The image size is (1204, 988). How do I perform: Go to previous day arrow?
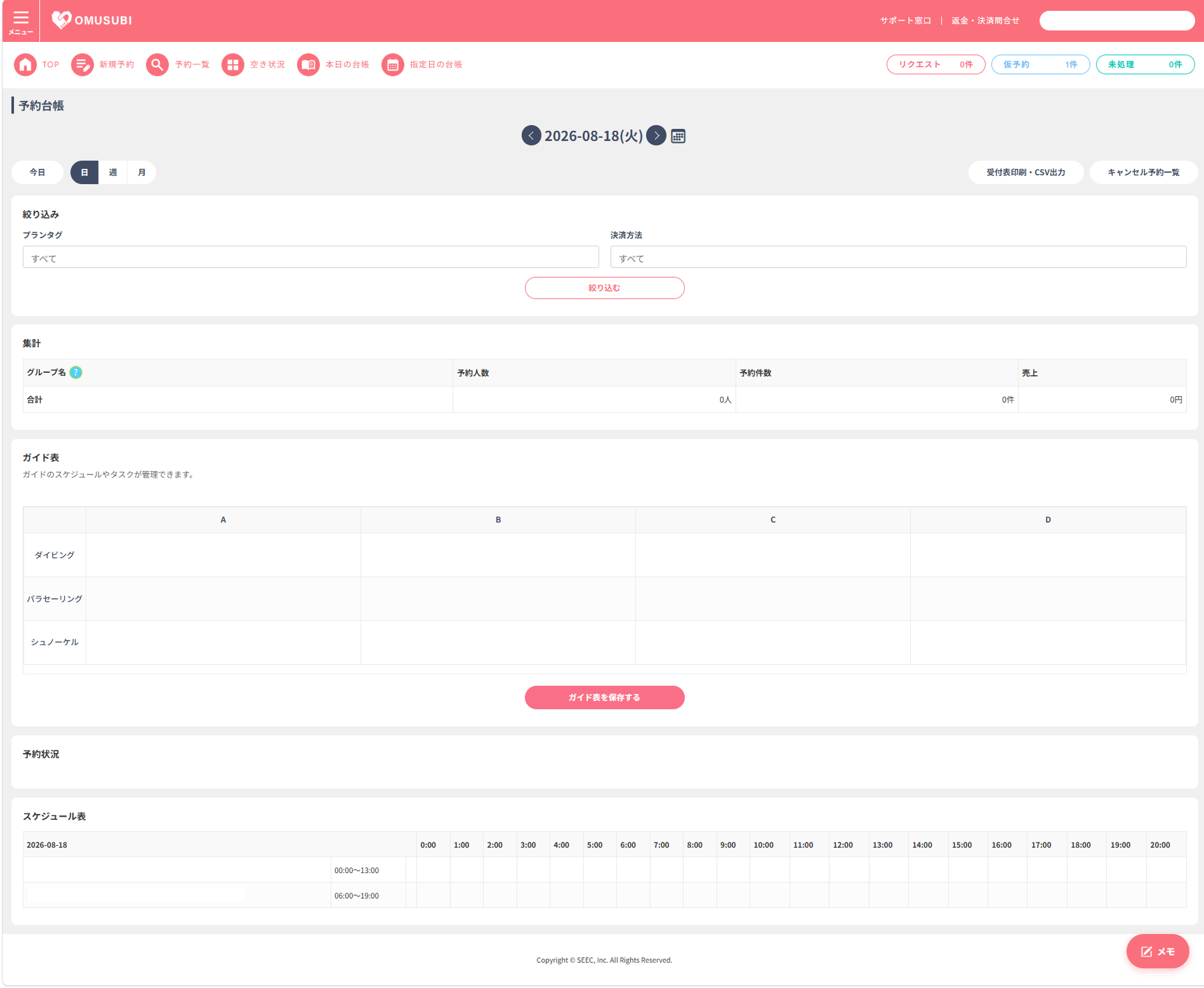pos(531,135)
